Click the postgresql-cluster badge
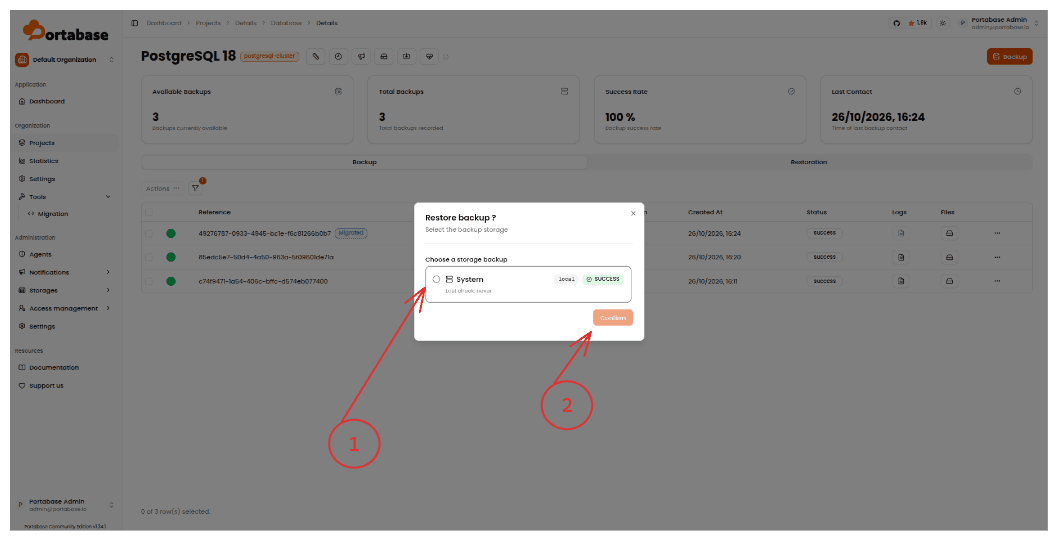The image size is (1057, 540). (269, 56)
